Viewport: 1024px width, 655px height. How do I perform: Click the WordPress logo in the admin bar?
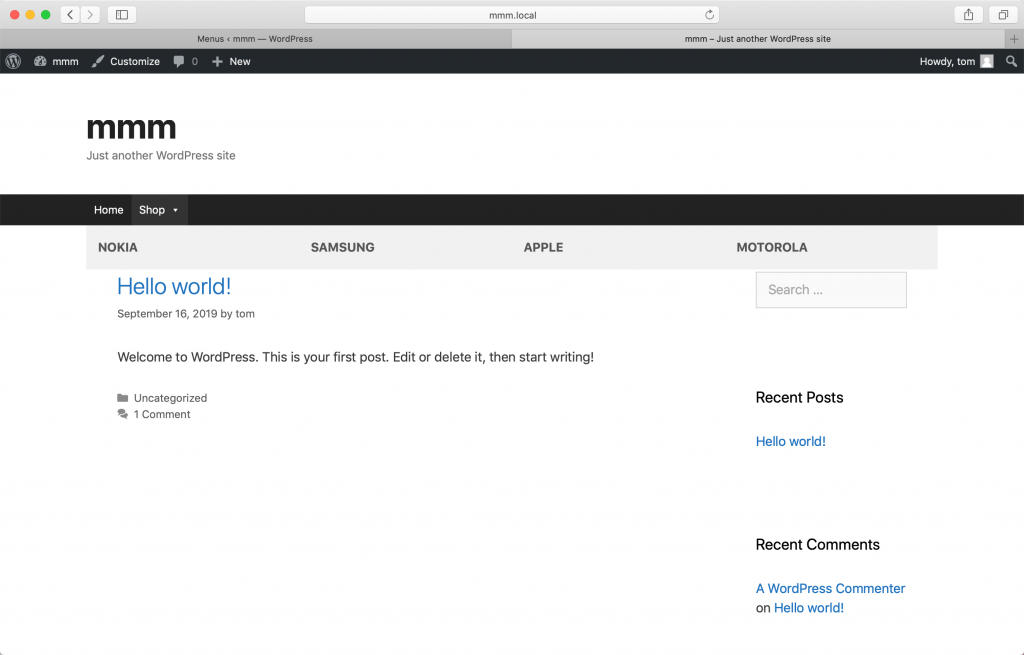(12, 61)
